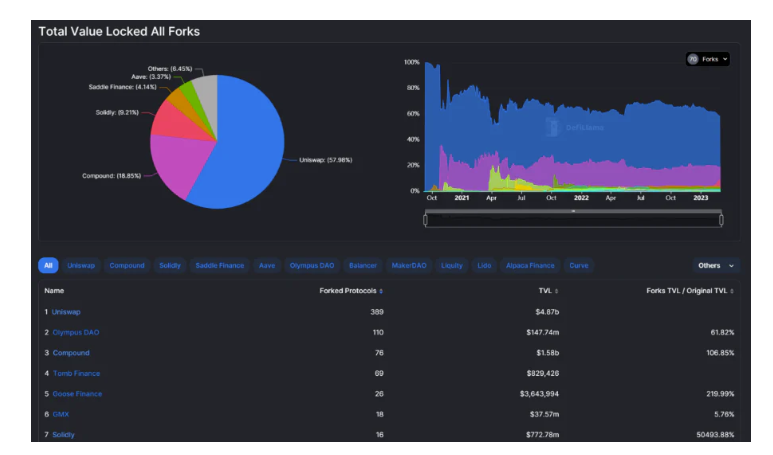Filter by Solidly pill
The height and width of the screenshot is (455, 773).
170,265
